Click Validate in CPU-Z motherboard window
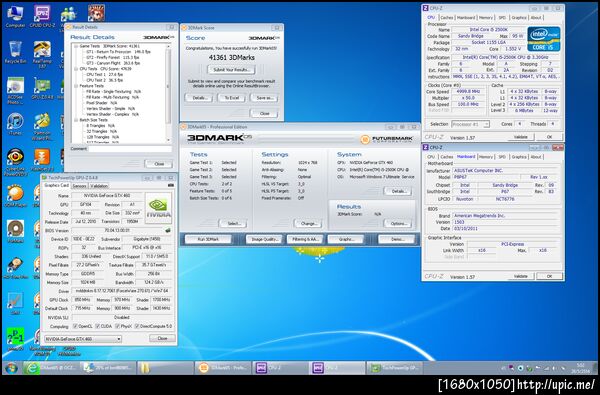The width and height of the screenshot is (600, 395). point(521,276)
